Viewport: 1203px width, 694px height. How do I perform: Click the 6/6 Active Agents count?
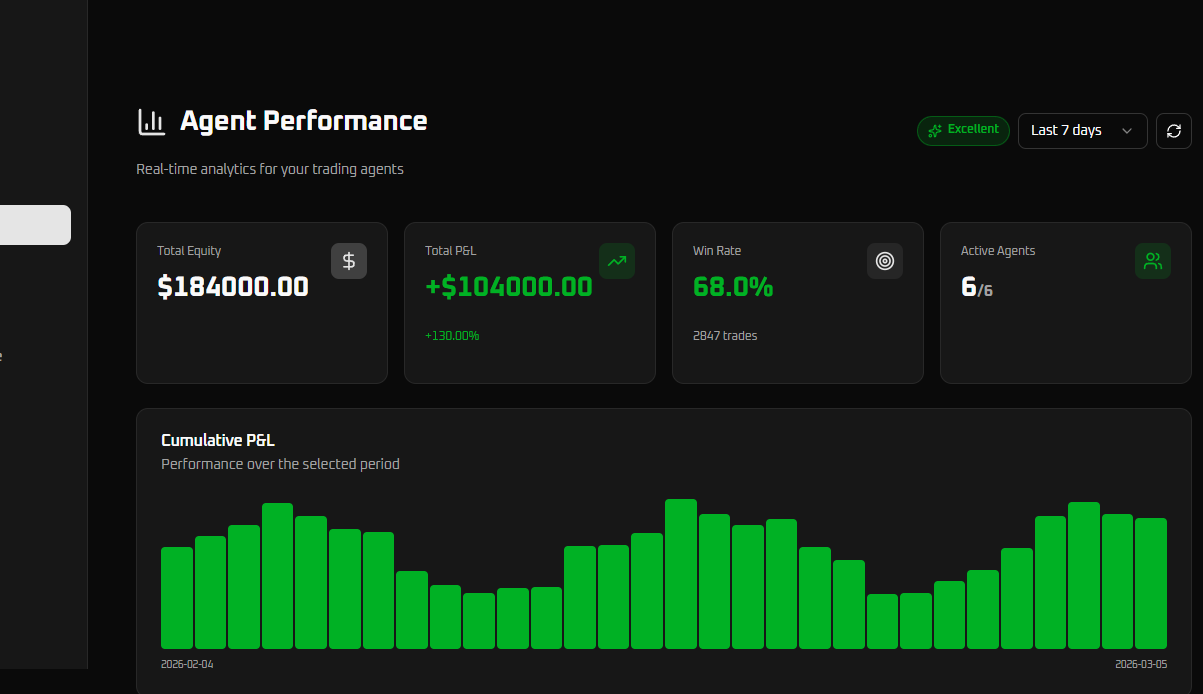tap(976, 288)
